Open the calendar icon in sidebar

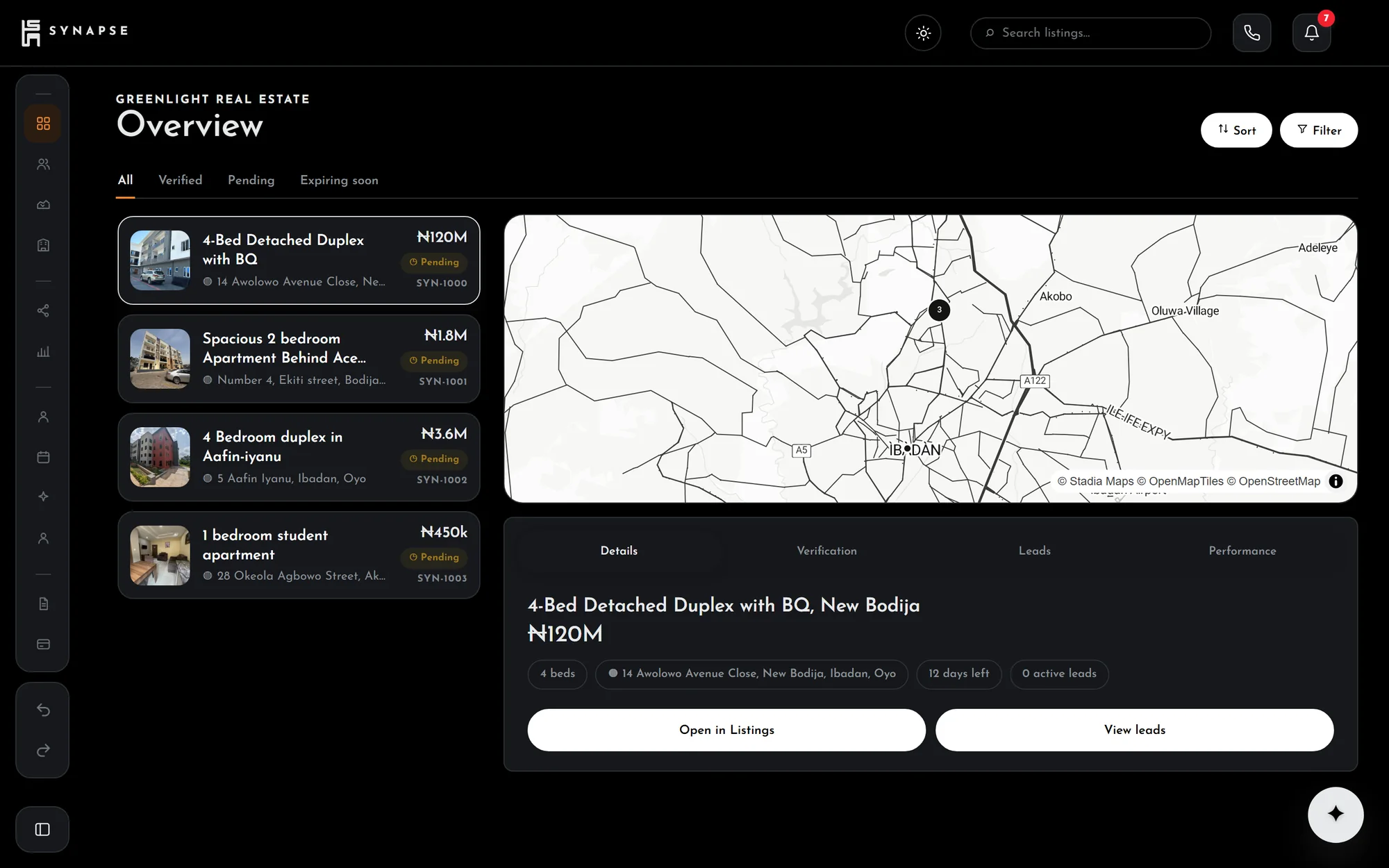[43, 457]
